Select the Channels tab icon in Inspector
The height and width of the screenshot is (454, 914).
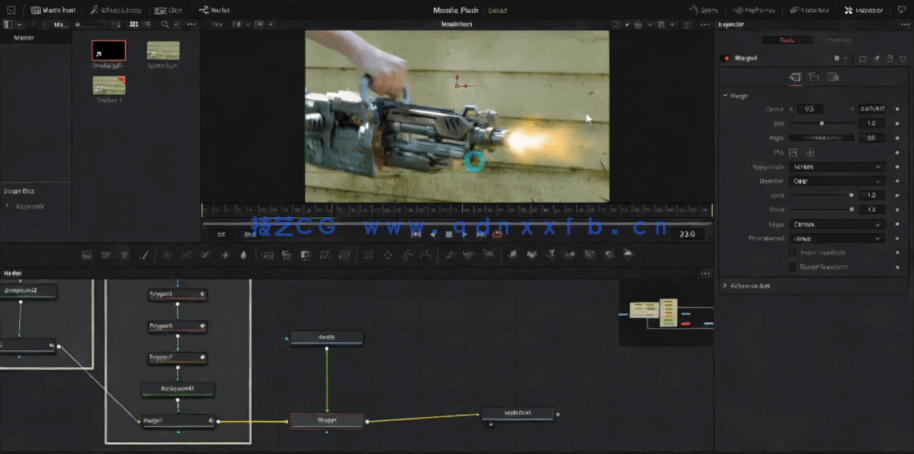pos(814,77)
